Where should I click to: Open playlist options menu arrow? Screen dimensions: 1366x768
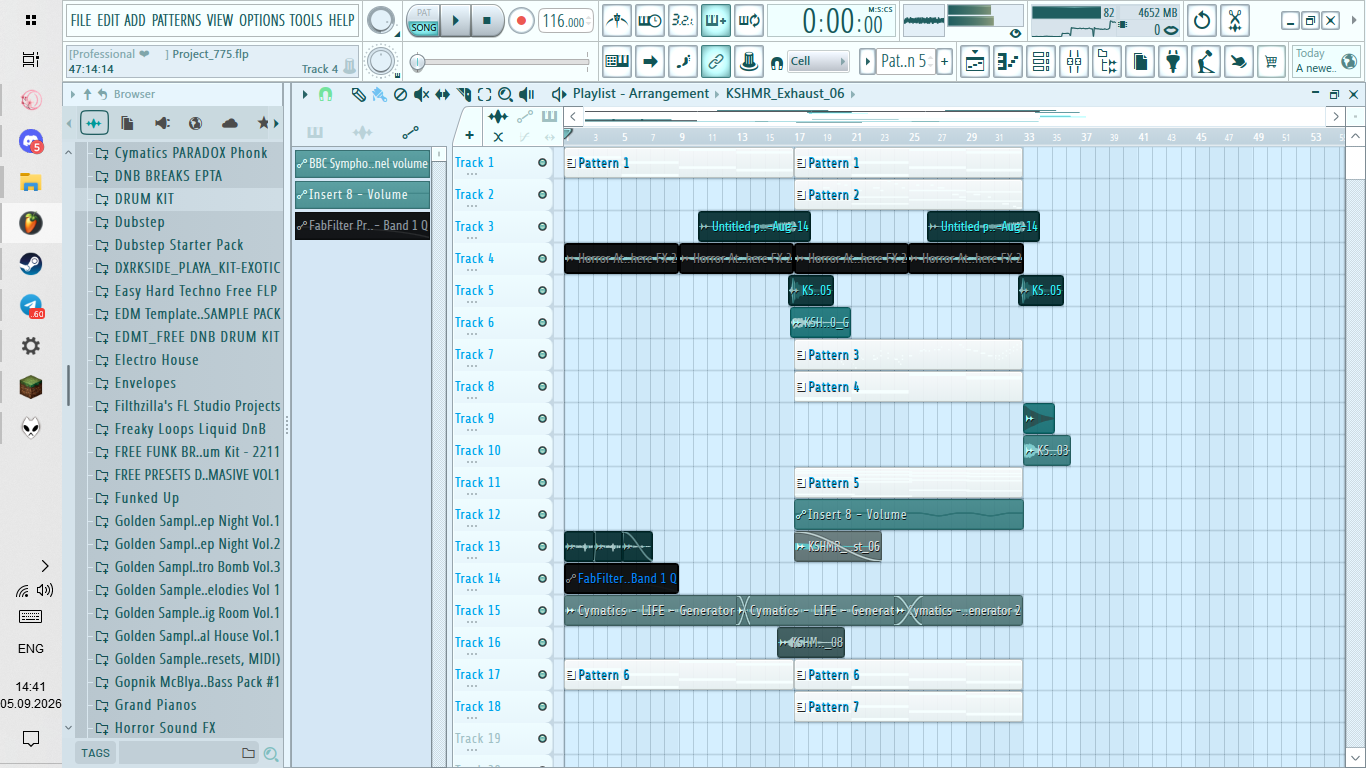pos(305,94)
